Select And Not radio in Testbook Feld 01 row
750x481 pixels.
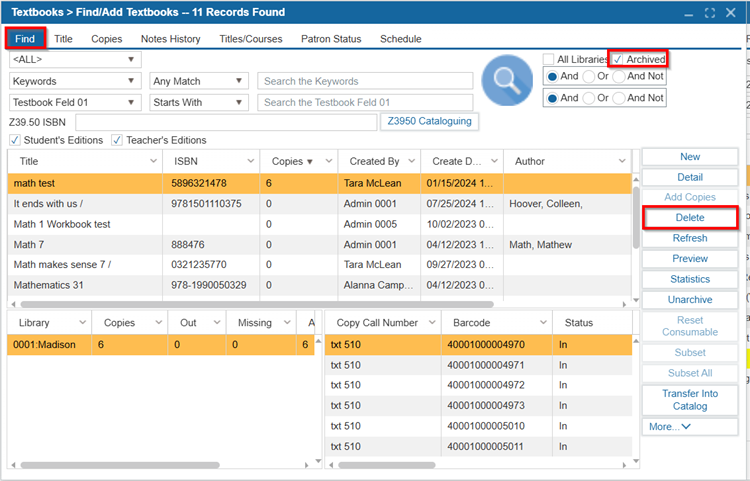pyautogui.click(x=619, y=98)
